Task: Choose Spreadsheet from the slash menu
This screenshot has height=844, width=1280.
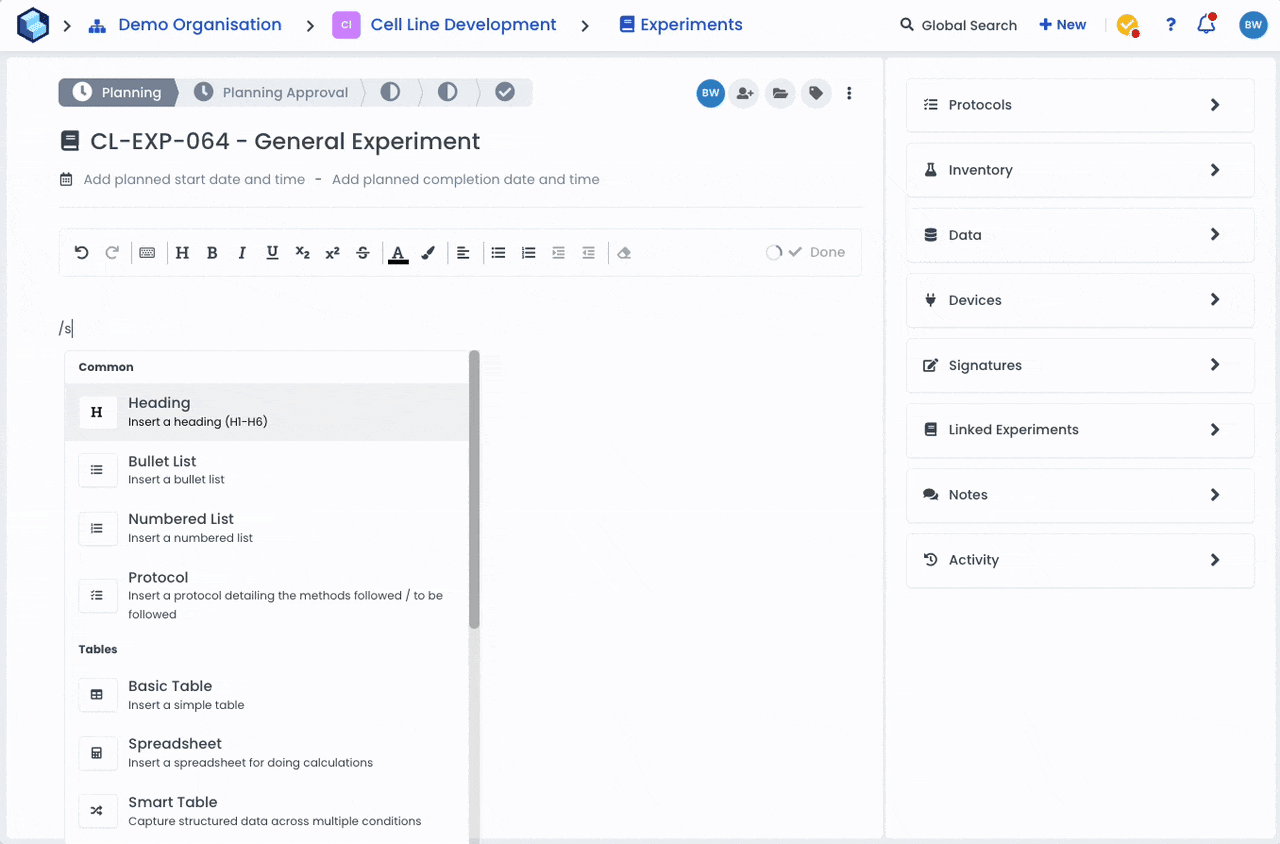Action: (266, 753)
